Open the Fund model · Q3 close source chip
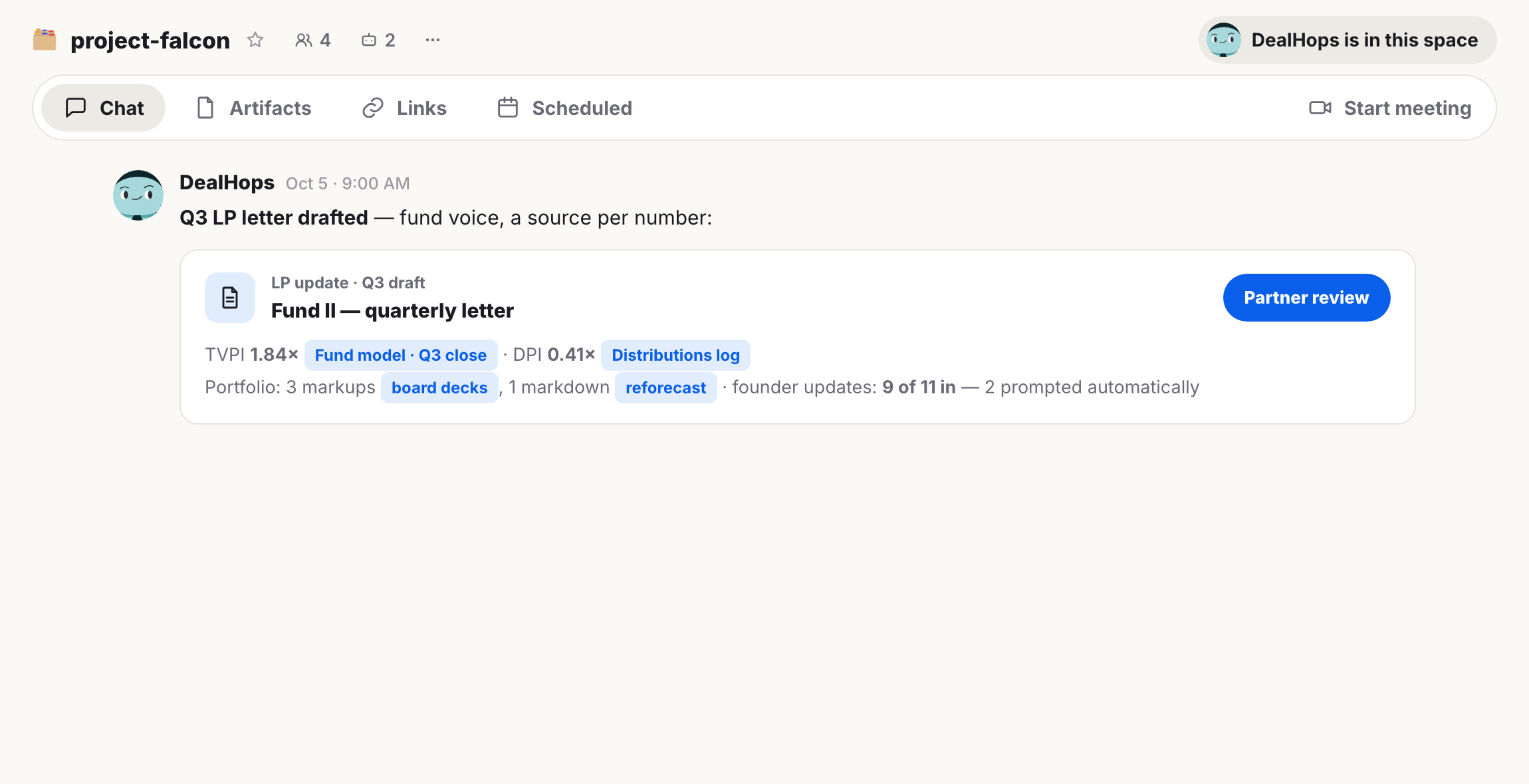1529x784 pixels. [x=401, y=355]
